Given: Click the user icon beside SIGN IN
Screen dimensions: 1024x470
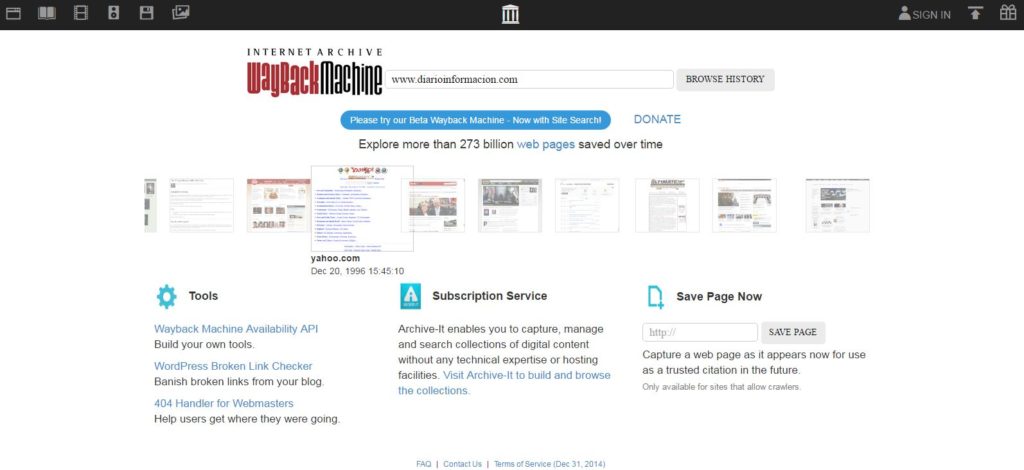Looking at the screenshot, I should click(x=904, y=14).
